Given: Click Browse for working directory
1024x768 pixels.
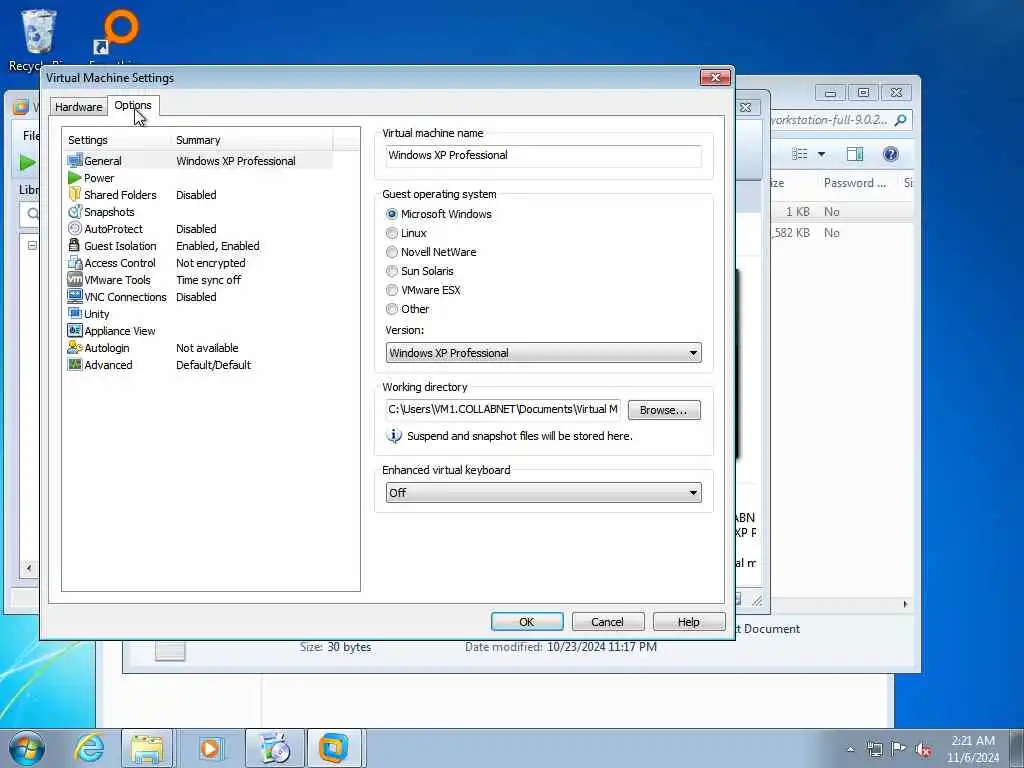Looking at the screenshot, I should click(664, 410).
